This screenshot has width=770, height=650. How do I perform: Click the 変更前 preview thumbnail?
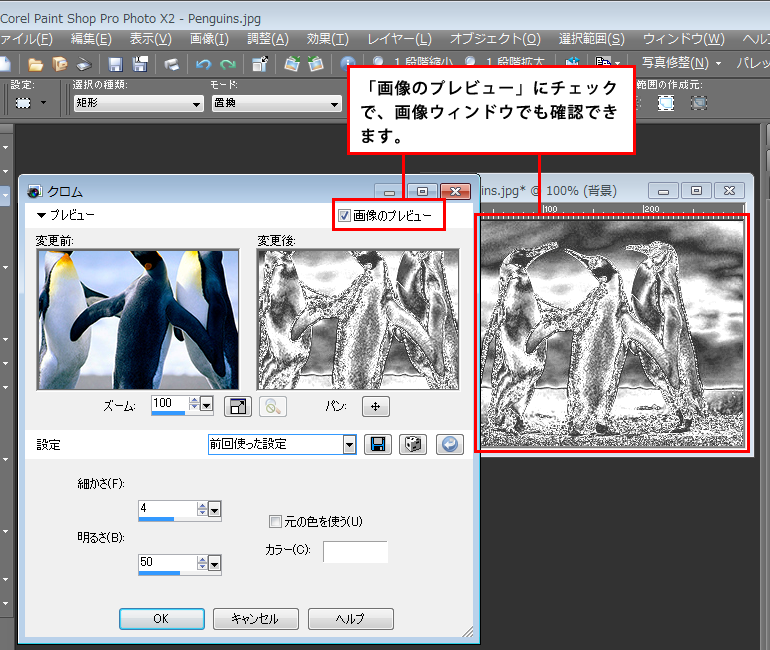138,320
